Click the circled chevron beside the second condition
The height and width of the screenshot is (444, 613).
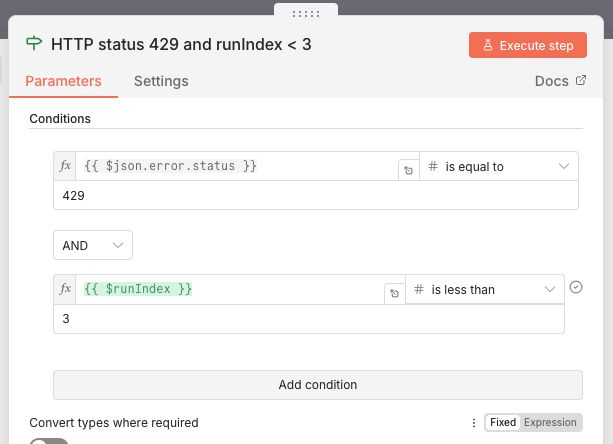pos(575,287)
